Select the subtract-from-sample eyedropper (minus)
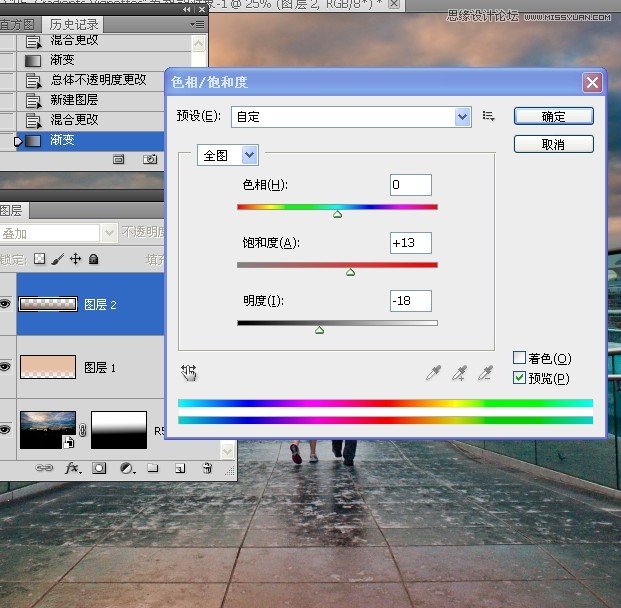The width and height of the screenshot is (621, 608). pos(485,373)
